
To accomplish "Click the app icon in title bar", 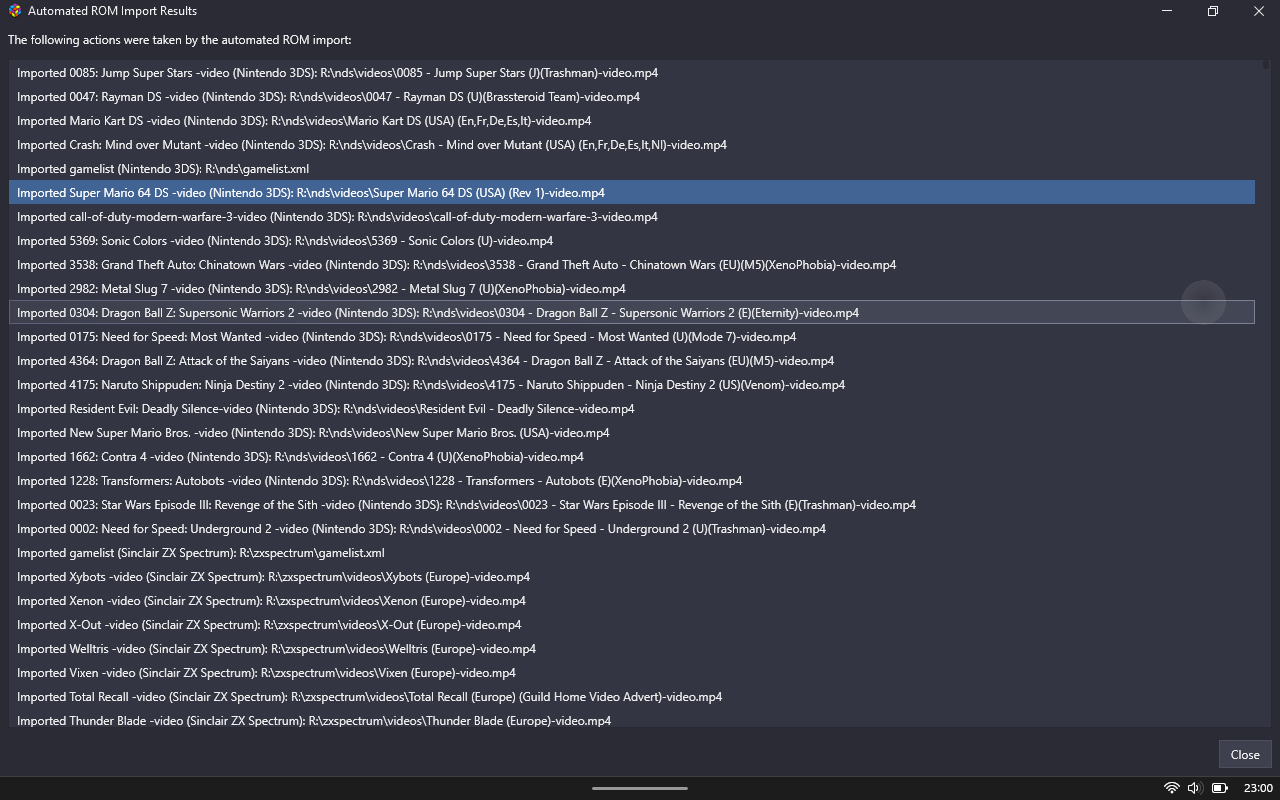I will click(14, 11).
